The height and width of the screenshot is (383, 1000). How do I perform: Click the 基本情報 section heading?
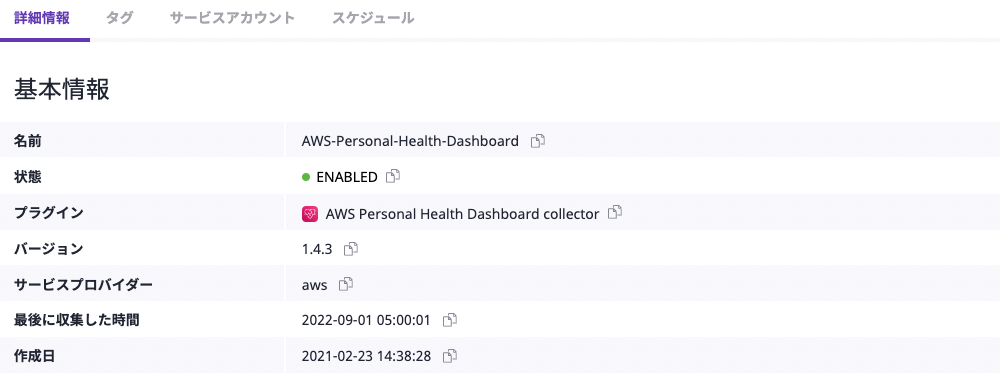(x=62, y=90)
